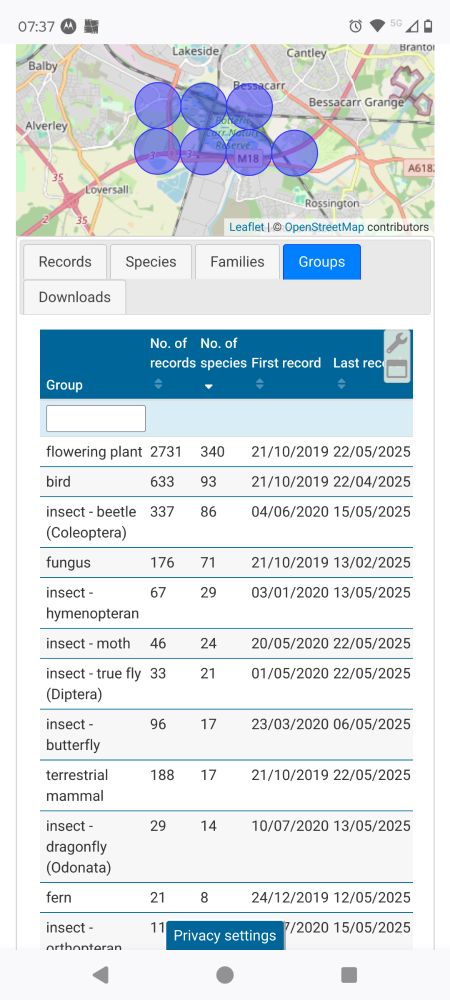Click terrestrial mammal records count 188
Viewport: 450px width, 1000px height.
(x=162, y=775)
